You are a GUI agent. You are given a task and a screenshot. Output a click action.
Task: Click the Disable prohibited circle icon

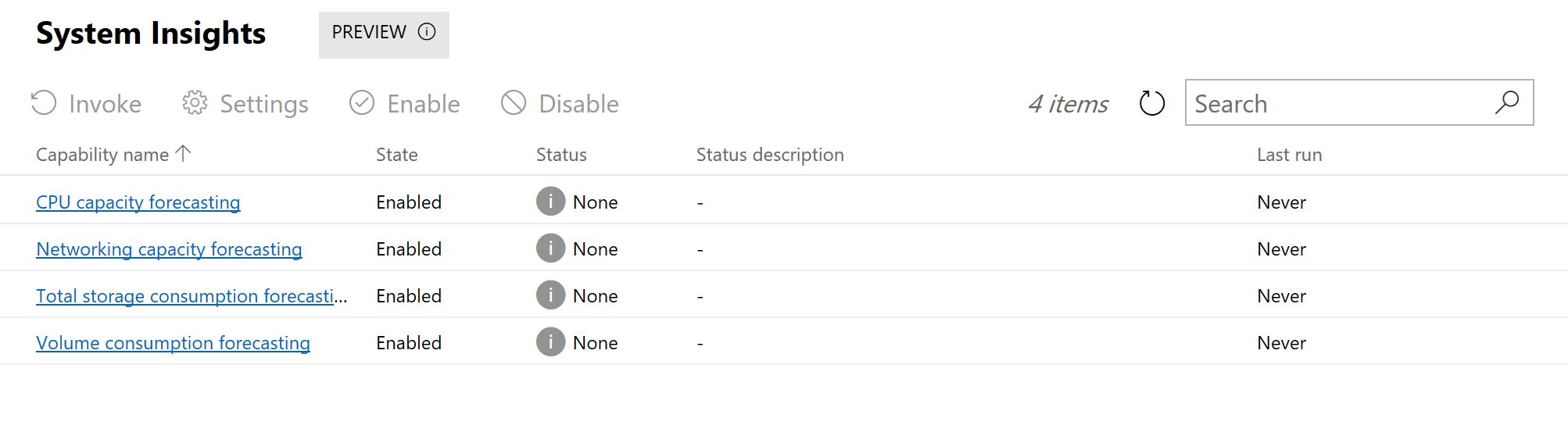coord(514,103)
